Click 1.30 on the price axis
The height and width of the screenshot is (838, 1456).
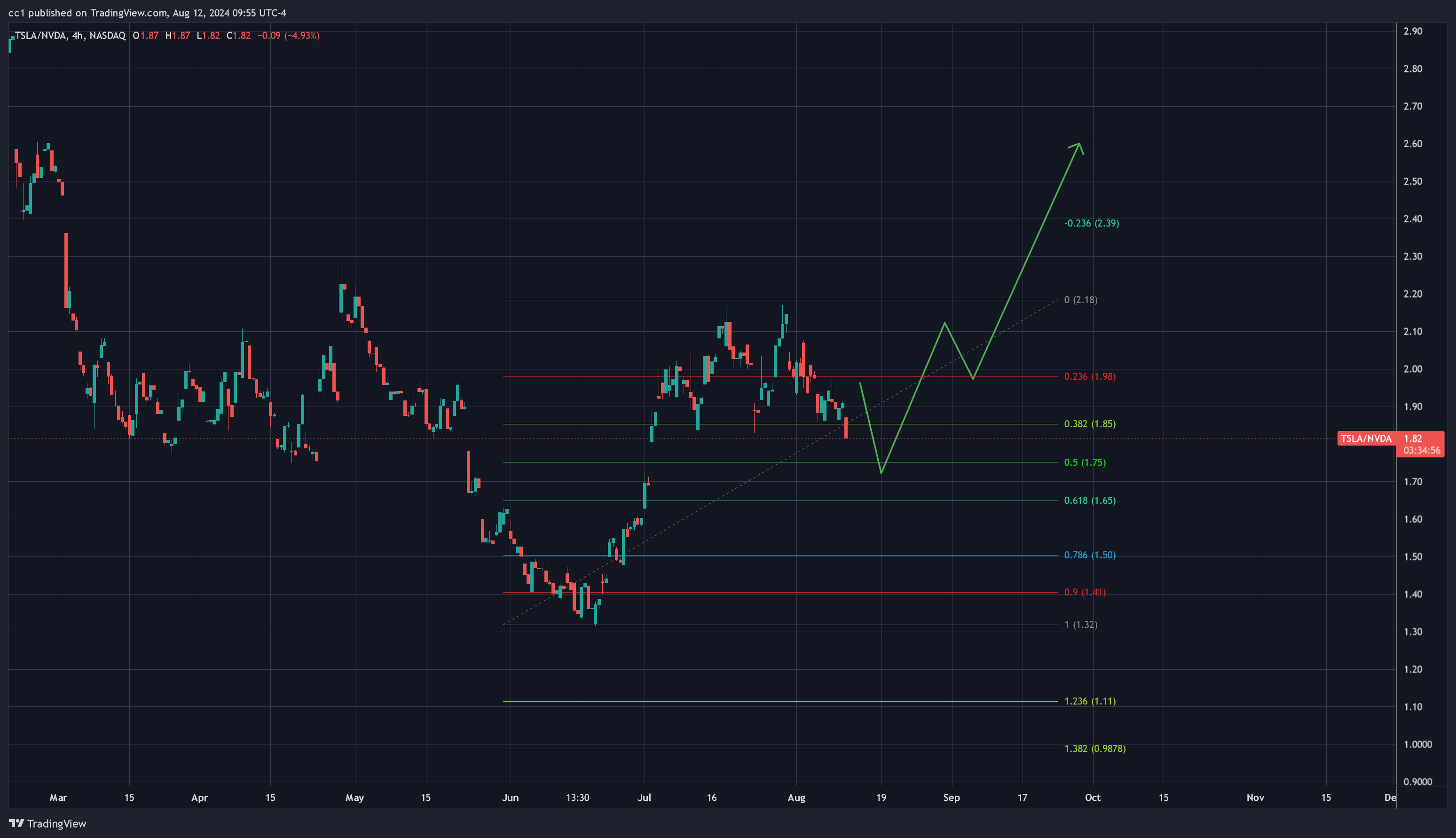click(x=1413, y=632)
